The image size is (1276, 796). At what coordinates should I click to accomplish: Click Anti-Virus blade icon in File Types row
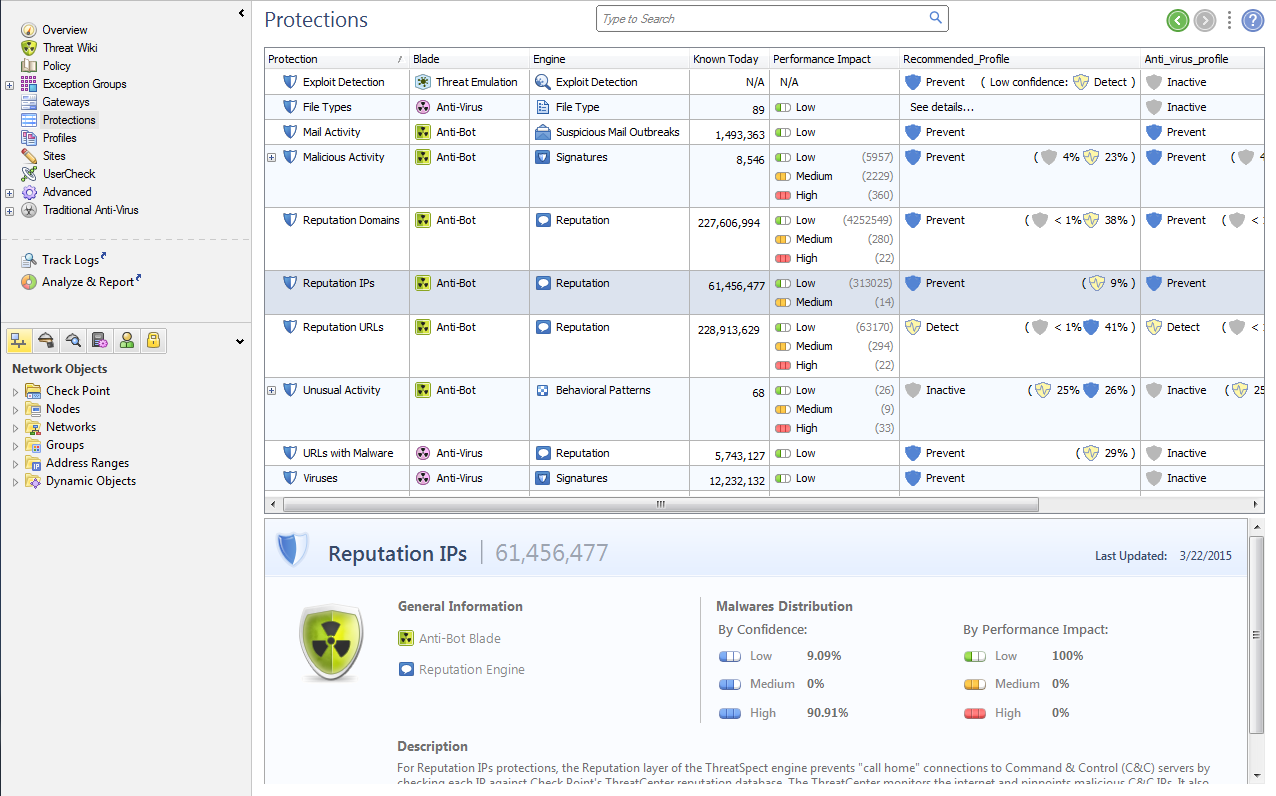point(423,107)
